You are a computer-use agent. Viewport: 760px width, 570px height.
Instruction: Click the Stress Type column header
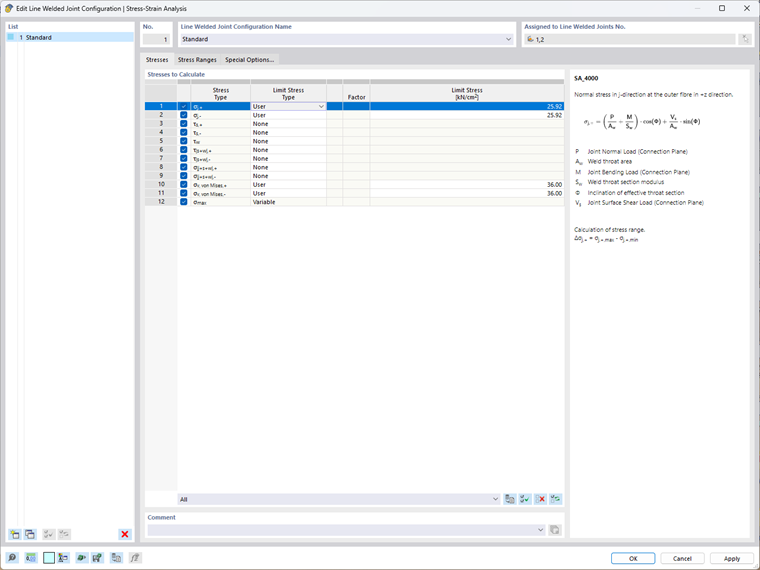point(221,94)
